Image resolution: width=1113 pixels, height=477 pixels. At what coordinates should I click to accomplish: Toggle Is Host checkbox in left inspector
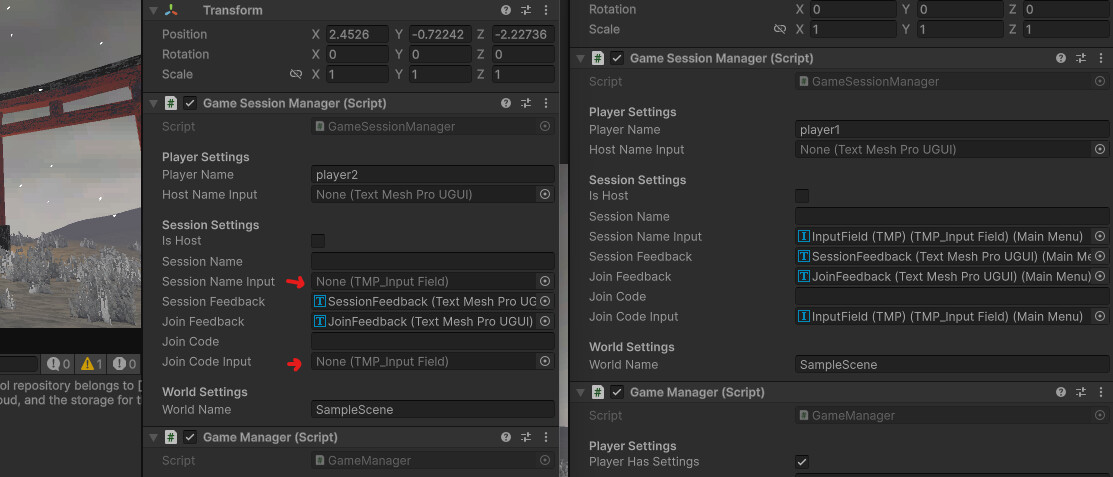click(318, 241)
